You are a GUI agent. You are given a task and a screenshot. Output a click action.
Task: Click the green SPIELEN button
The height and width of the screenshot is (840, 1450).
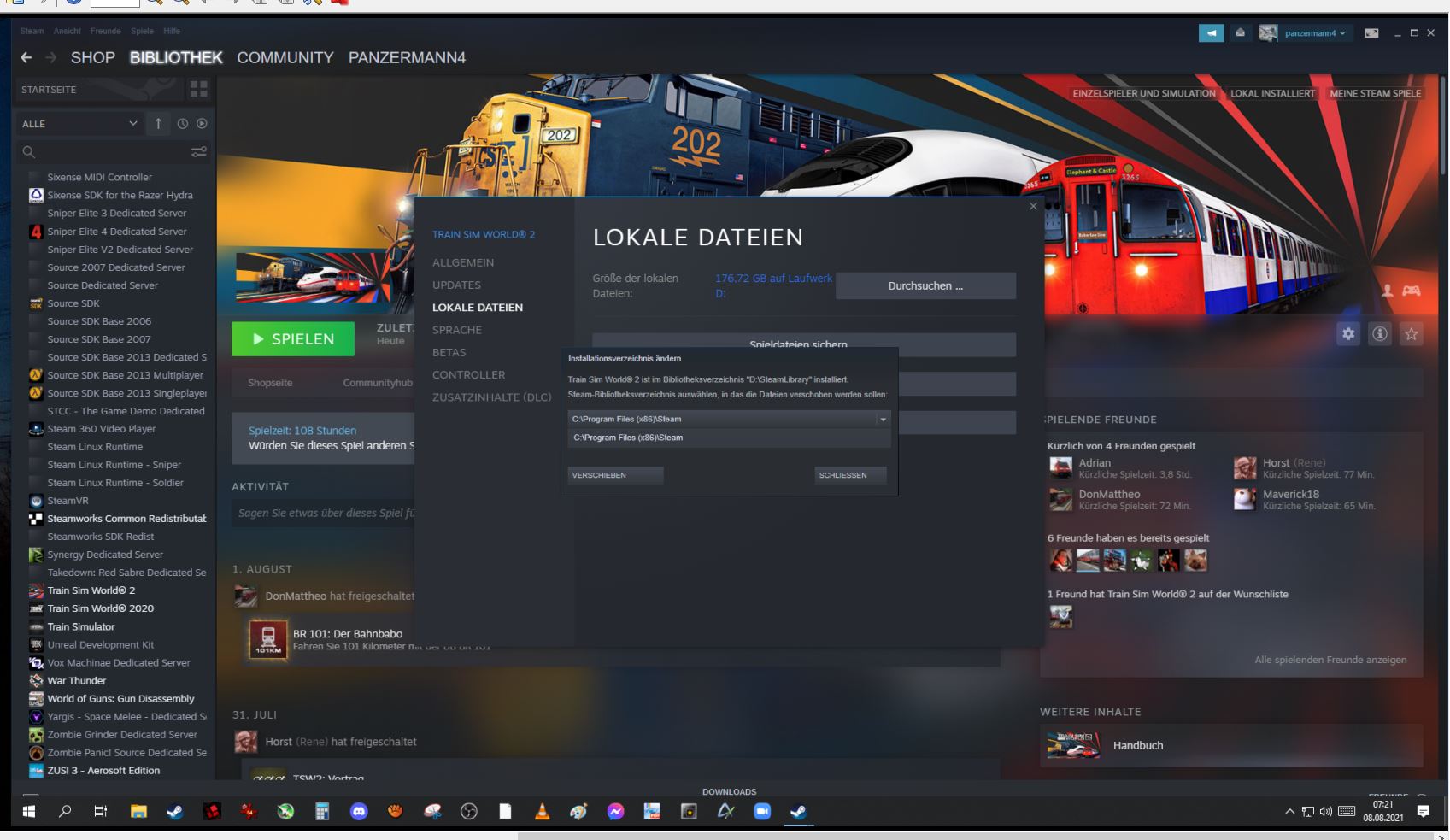293,338
